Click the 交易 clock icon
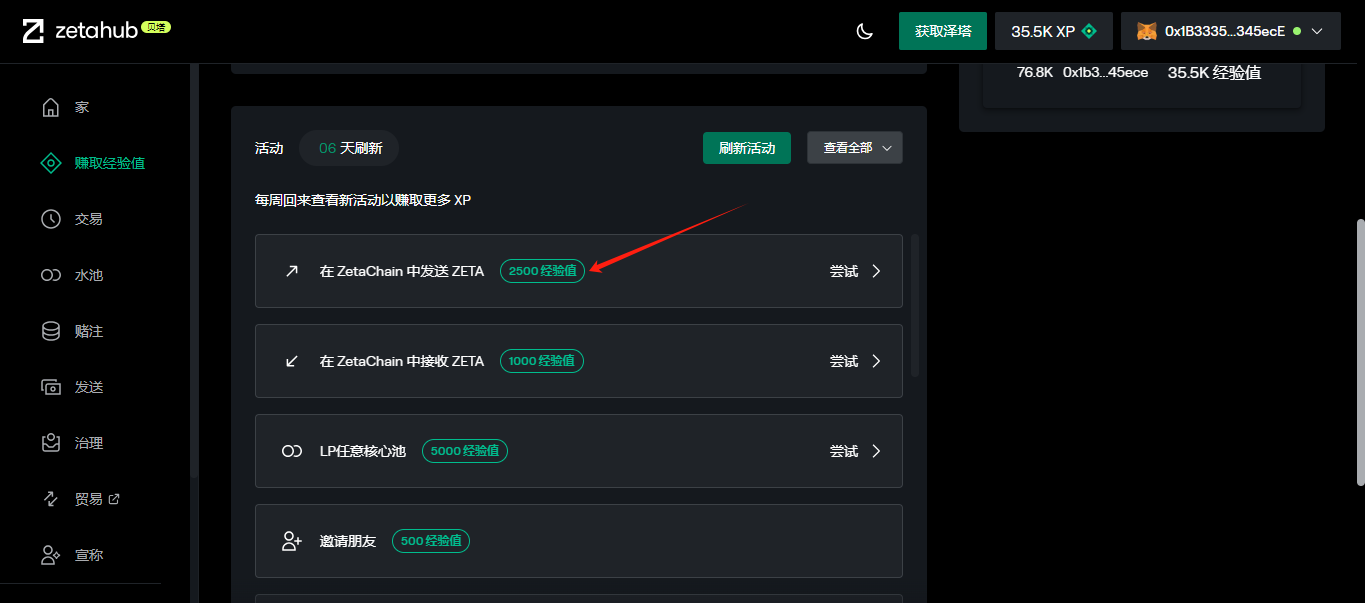Image resolution: width=1365 pixels, height=603 pixels. click(51, 219)
